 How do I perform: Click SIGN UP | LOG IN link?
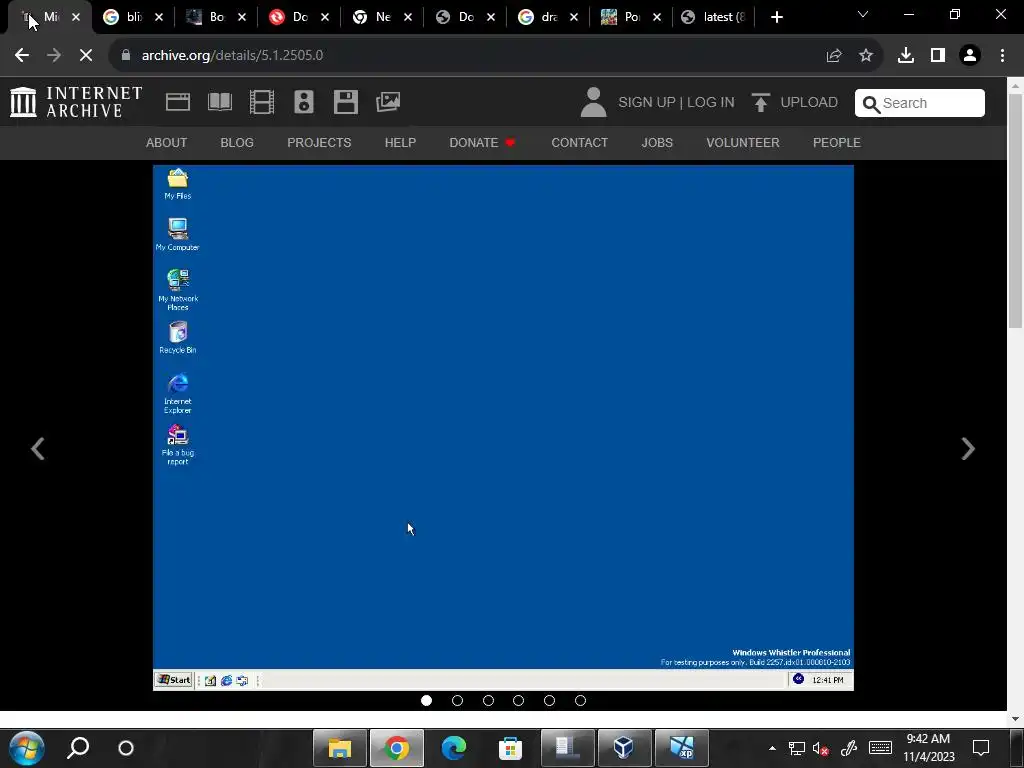676,103
